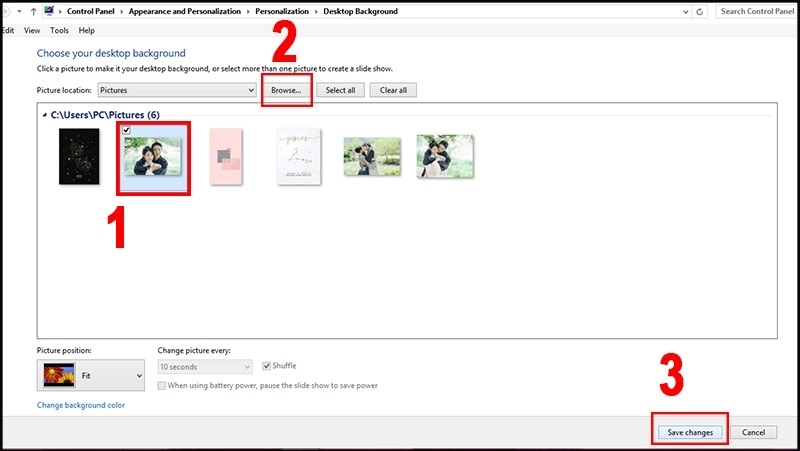Open the Change picture every dropdown
The width and height of the screenshot is (800, 451).
point(205,366)
